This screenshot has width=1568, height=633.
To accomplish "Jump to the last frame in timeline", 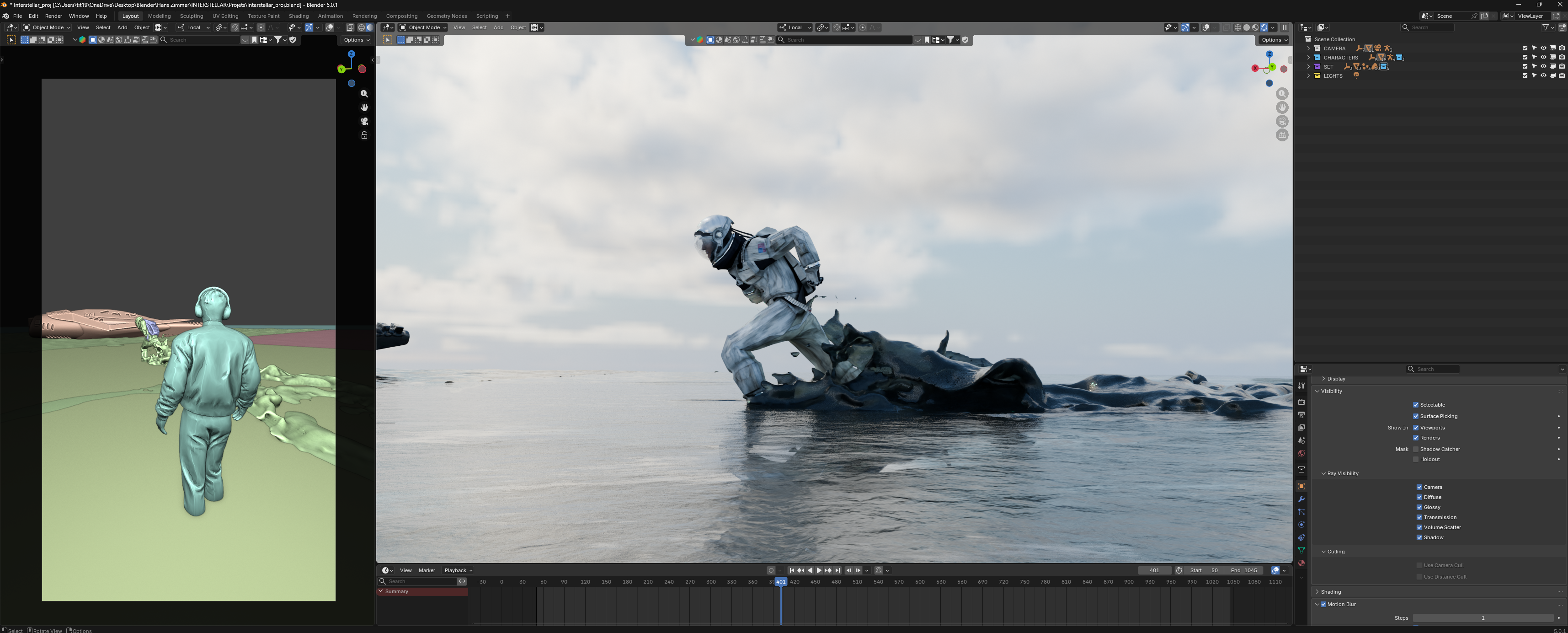I will pos(838,570).
